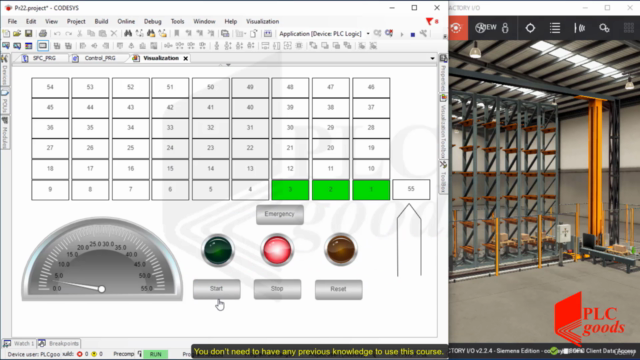The height and width of the screenshot is (360, 640).
Task: Click the Cut scissors icon
Action: (x=80, y=33)
